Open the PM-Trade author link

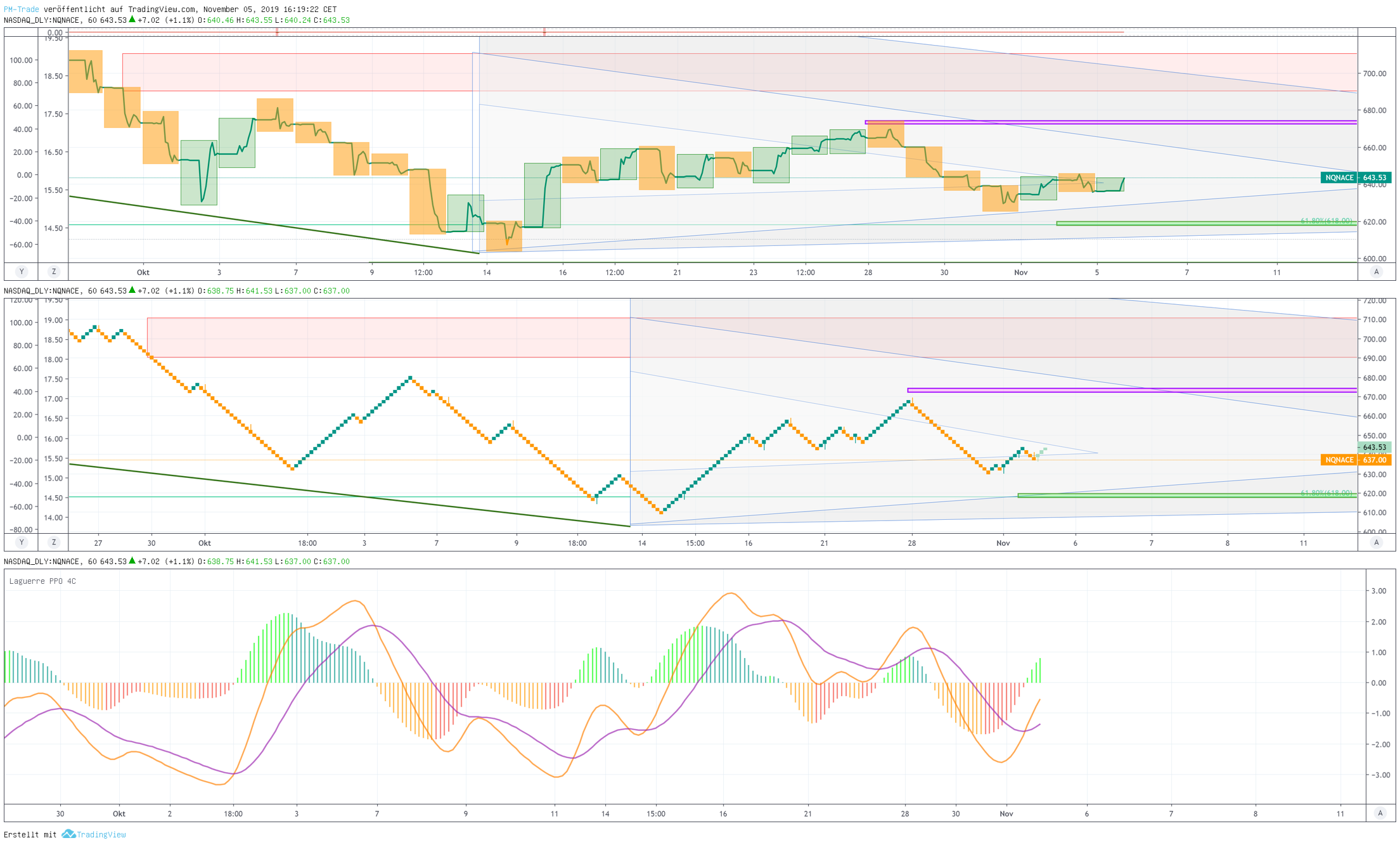pyautogui.click(x=22, y=10)
